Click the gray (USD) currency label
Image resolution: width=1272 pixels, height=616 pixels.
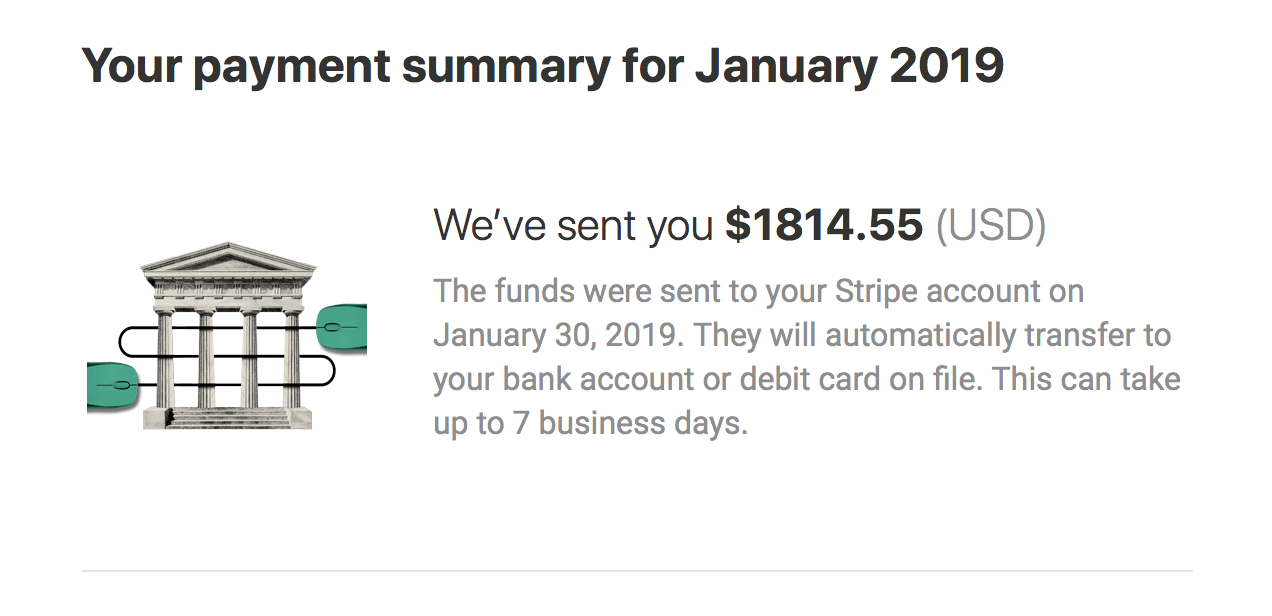(x=990, y=226)
